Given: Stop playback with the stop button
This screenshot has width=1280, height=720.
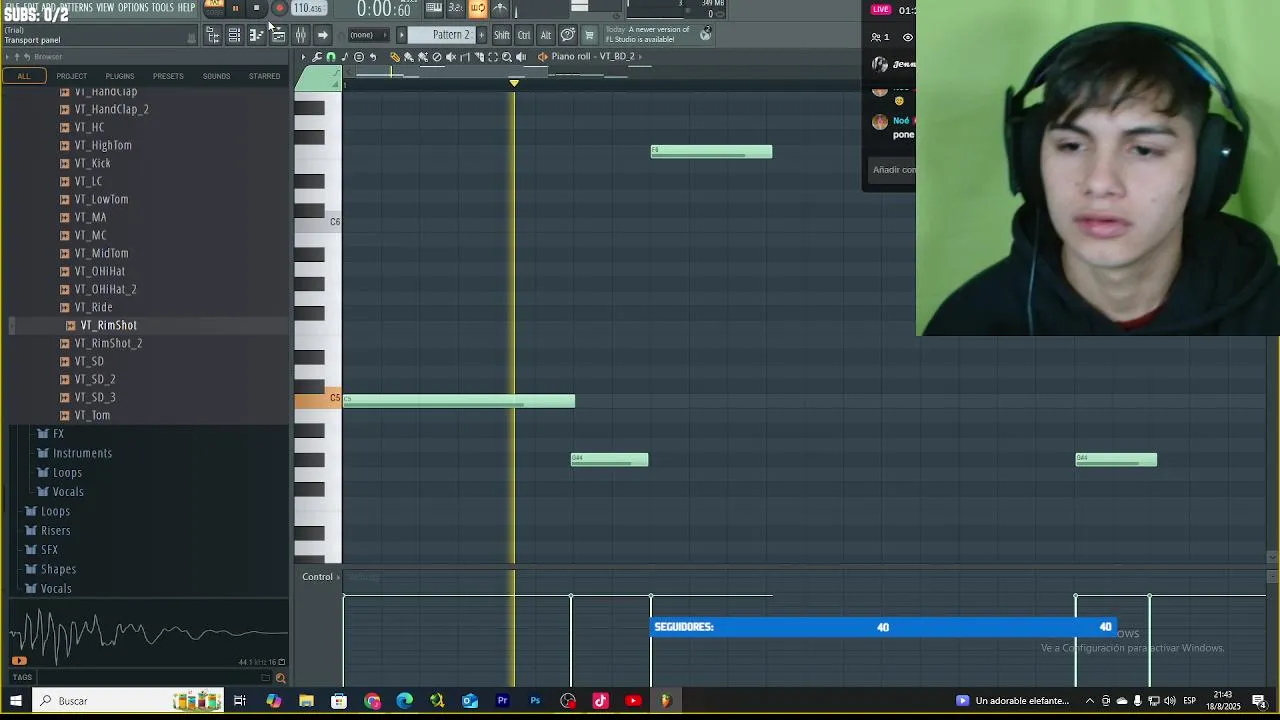Looking at the screenshot, I should click(x=256, y=8).
